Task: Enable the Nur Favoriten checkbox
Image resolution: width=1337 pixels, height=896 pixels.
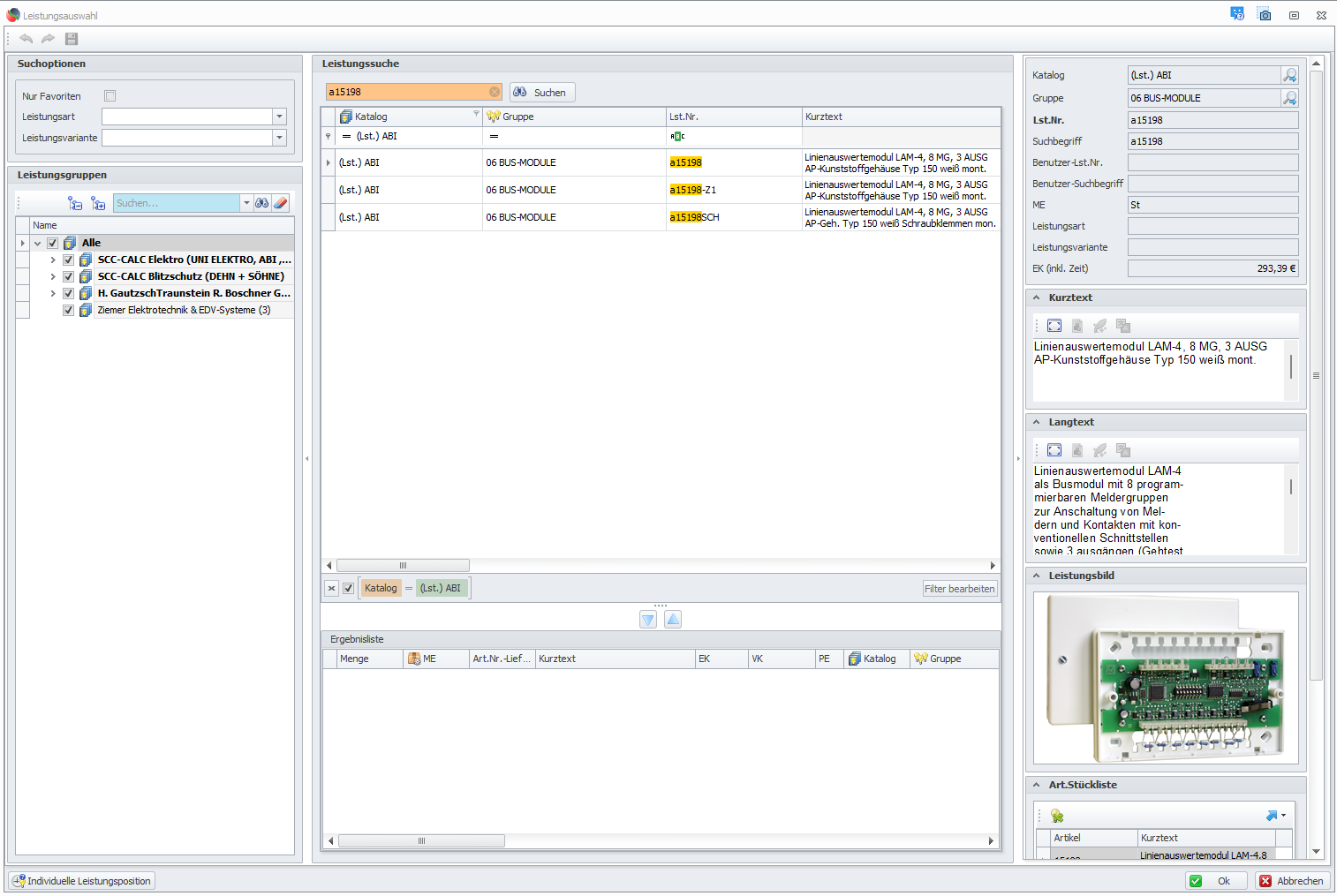Action: pos(110,96)
